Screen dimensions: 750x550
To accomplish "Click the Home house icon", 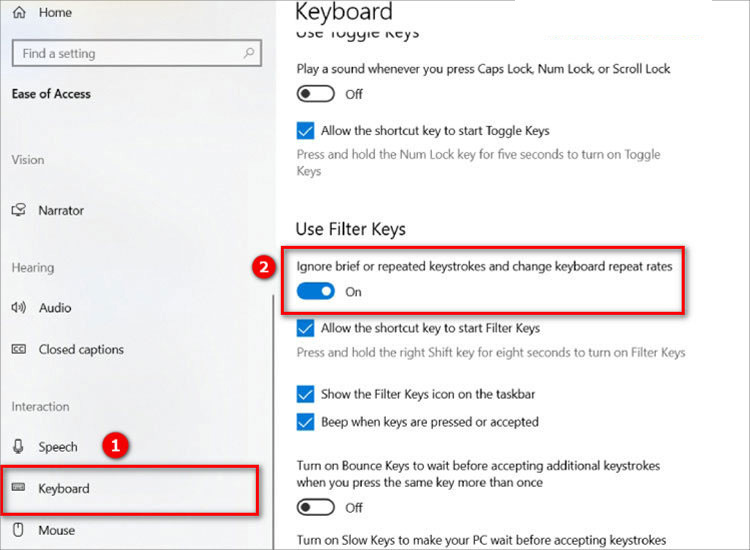I will [19, 12].
